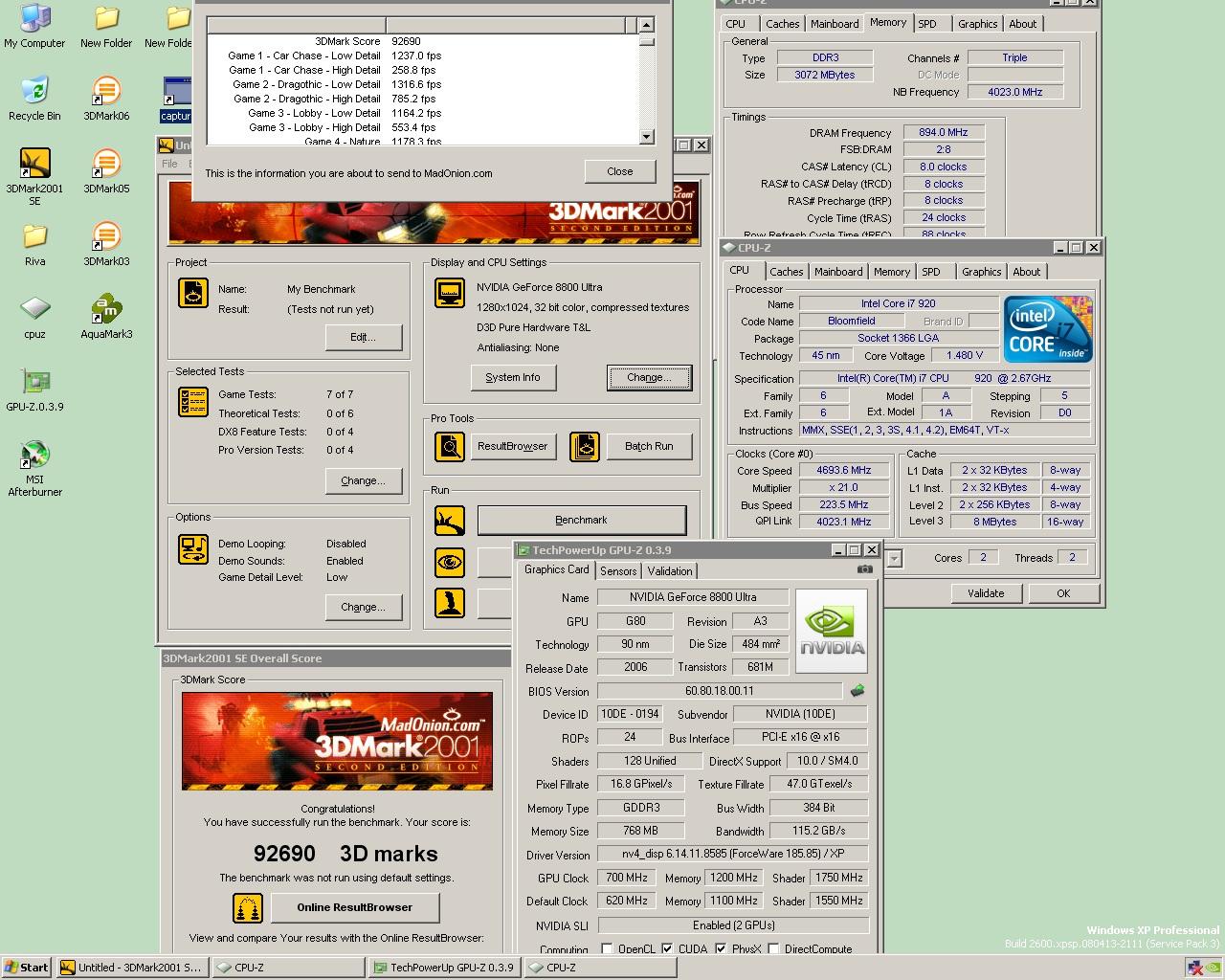The image size is (1225, 980).
Task: Click the eye demo icon in Run section
Action: click(449, 562)
